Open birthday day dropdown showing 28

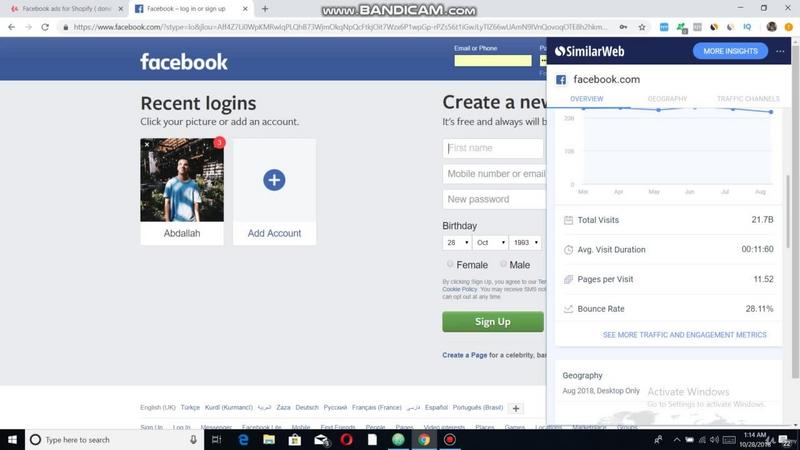tap(457, 242)
